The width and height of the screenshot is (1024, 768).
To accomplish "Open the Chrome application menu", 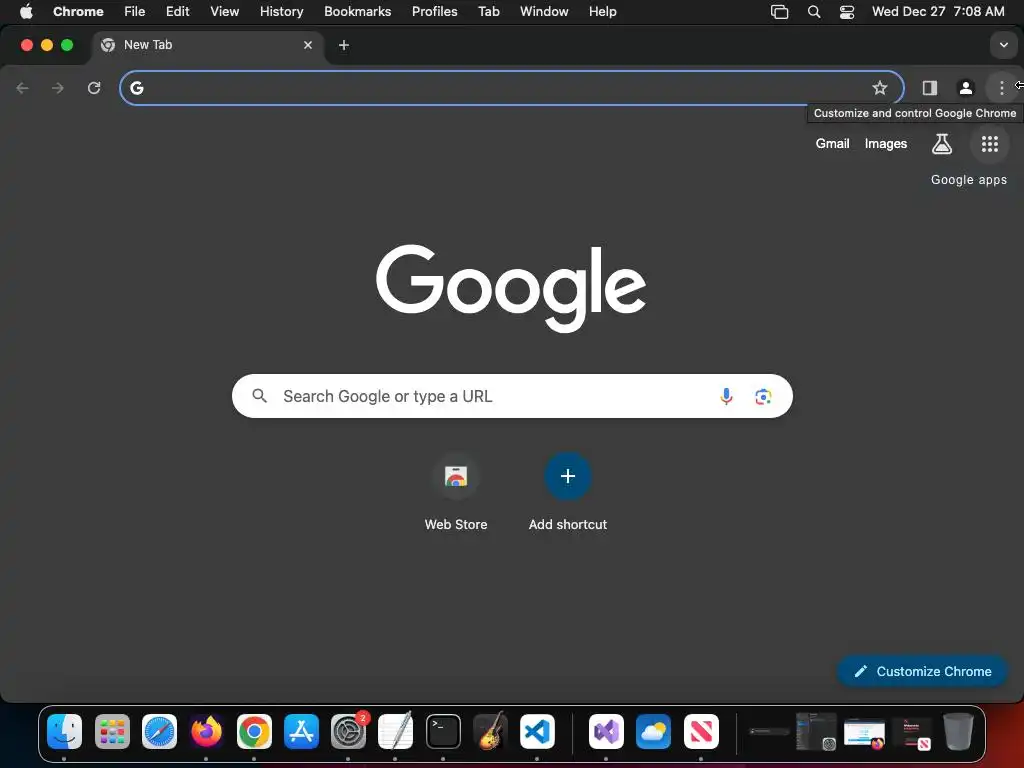I will (x=78, y=12).
